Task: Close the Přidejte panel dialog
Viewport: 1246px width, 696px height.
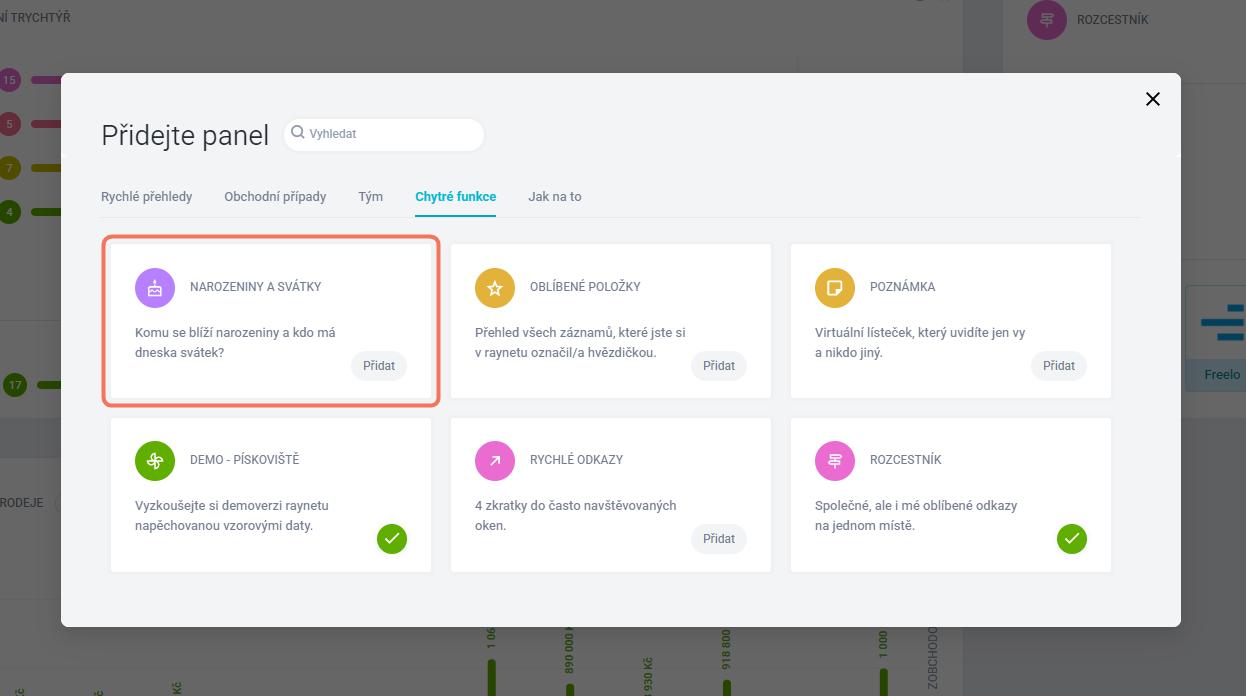Action: (x=1153, y=99)
